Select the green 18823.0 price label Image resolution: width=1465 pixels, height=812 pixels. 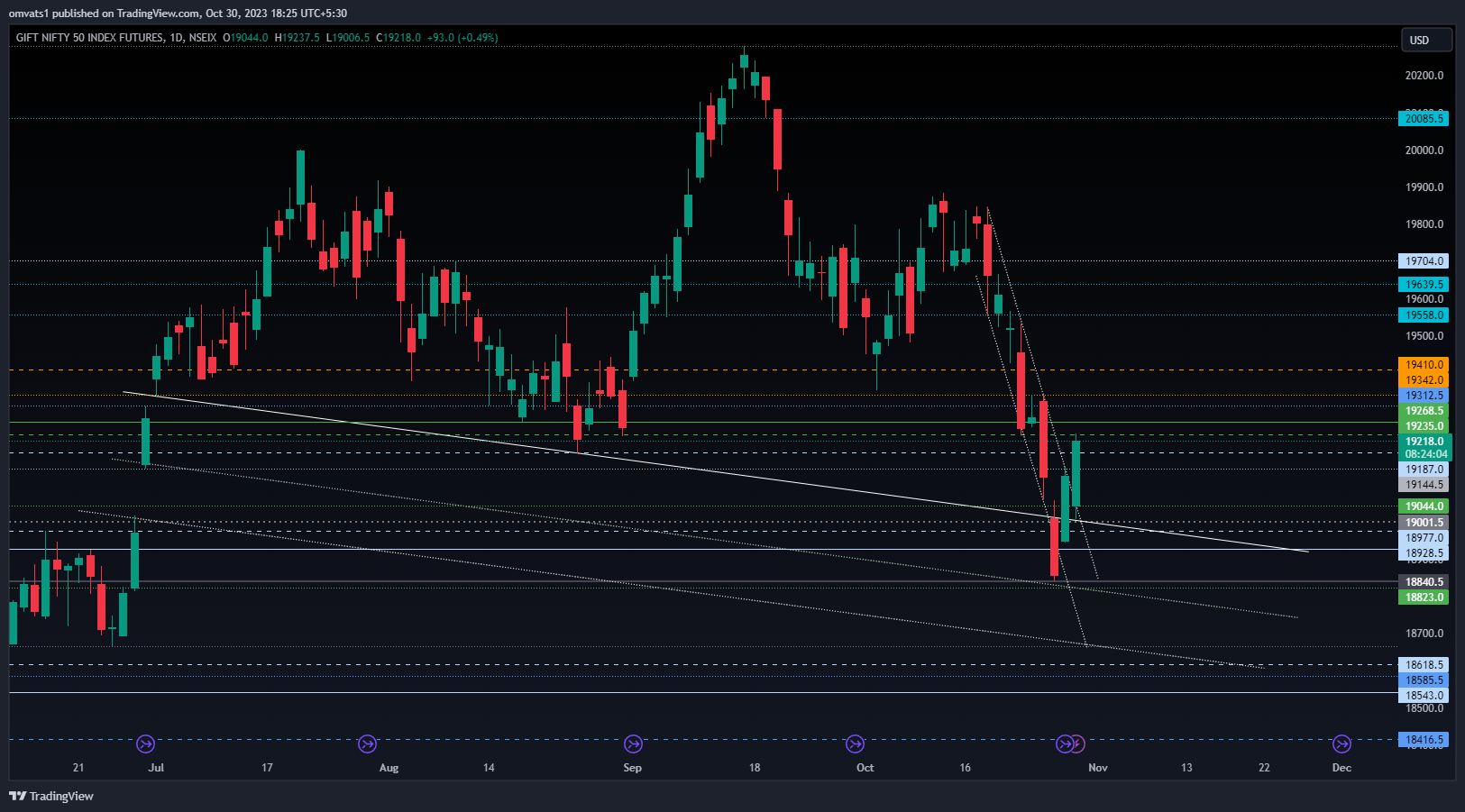[x=1424, y=598]
